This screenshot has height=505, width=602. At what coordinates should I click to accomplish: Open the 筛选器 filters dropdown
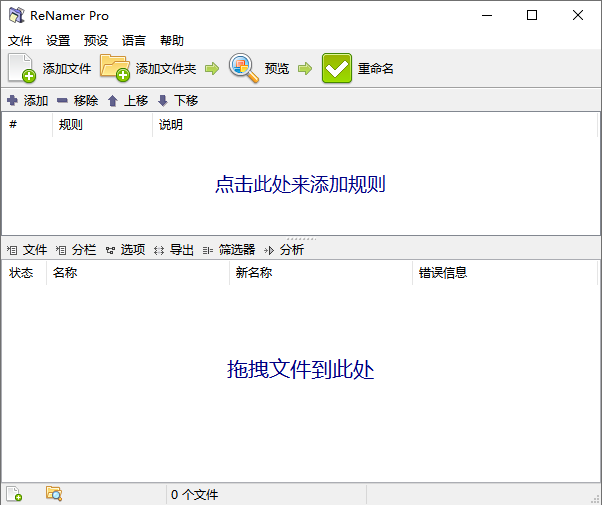229,250
